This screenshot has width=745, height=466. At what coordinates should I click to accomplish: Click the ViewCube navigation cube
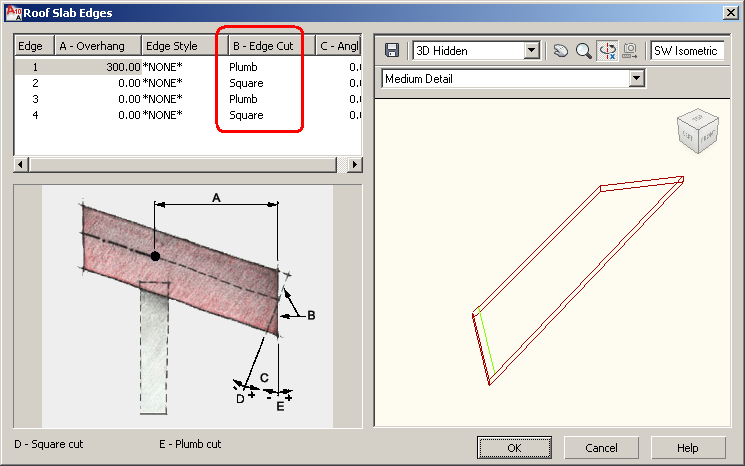pyautogui.click(x=696, y=132)
